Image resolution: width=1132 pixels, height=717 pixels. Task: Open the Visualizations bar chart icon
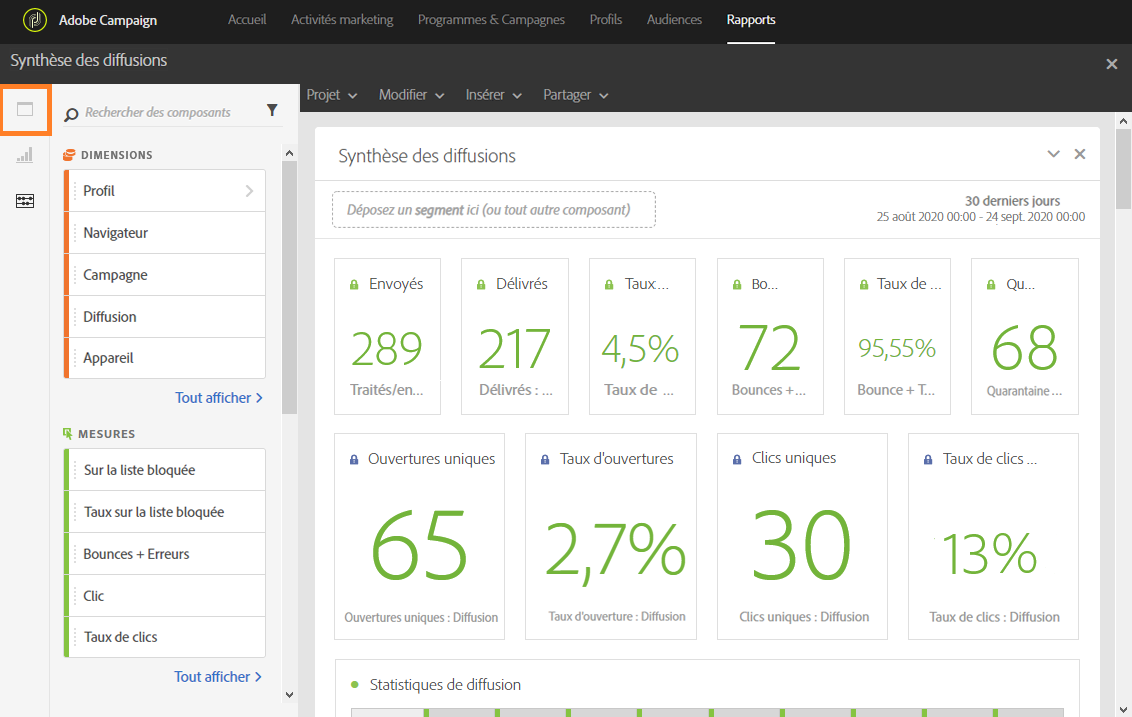pos(25,155)
